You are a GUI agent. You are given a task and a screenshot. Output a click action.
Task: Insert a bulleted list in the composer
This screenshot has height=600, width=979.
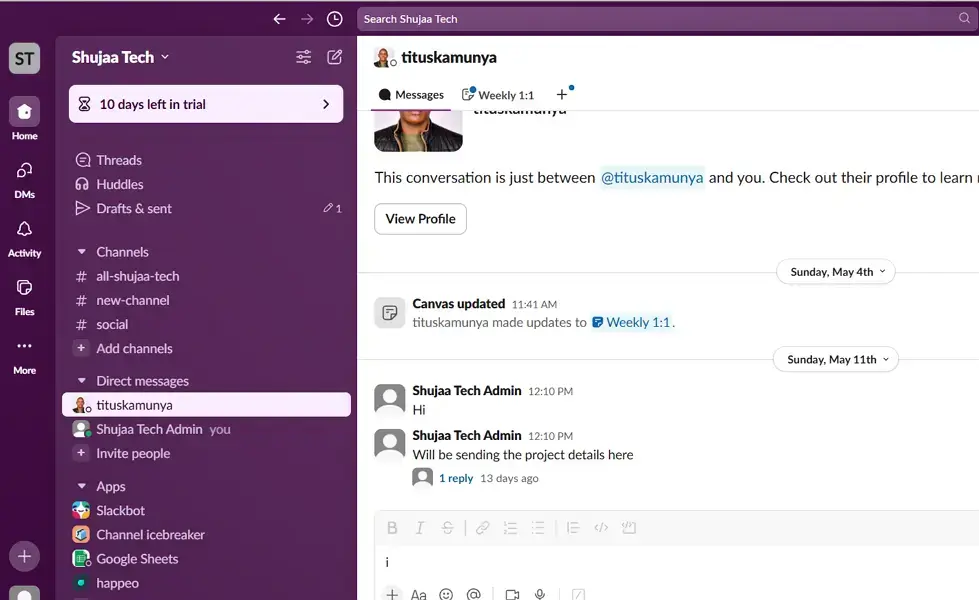pyautogui.click(x=538, y=528)
